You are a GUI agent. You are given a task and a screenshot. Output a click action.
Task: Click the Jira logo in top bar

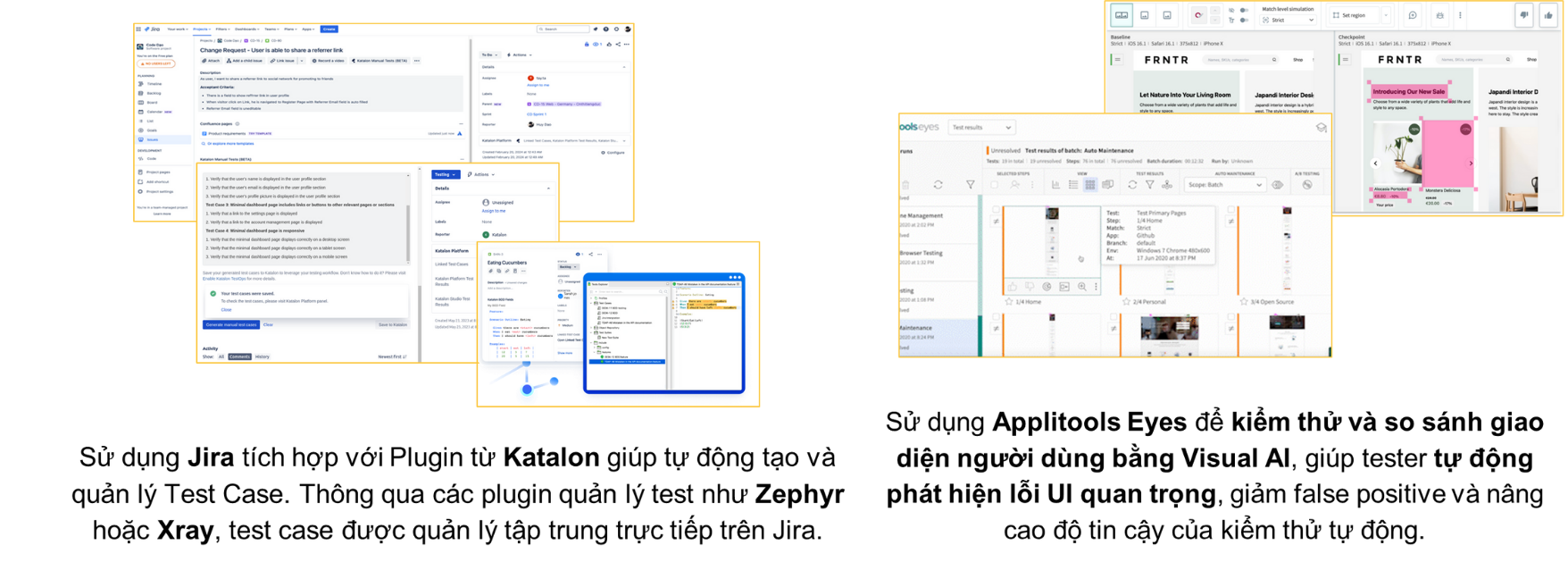151,29
